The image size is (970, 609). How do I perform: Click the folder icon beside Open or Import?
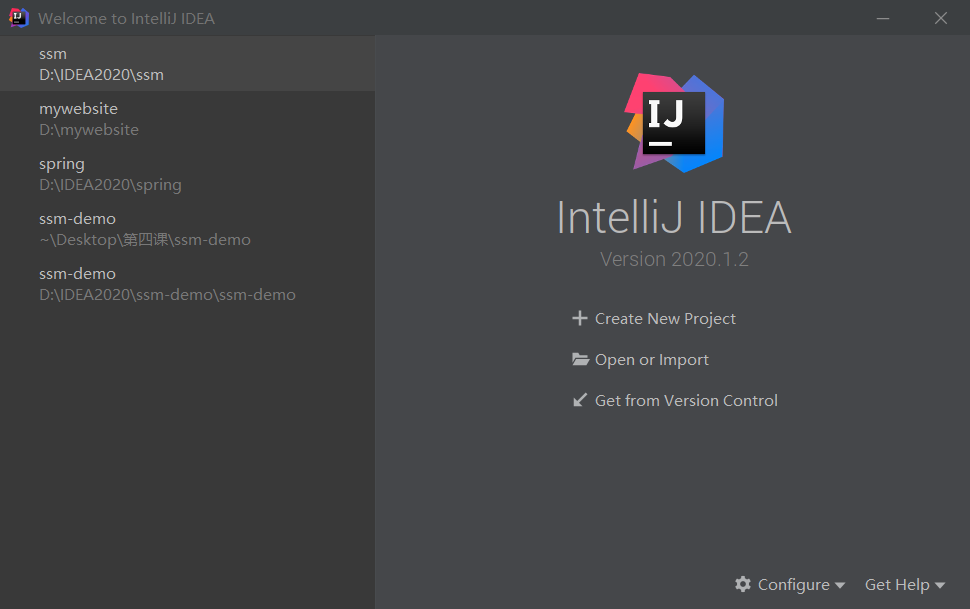point(580,359)
